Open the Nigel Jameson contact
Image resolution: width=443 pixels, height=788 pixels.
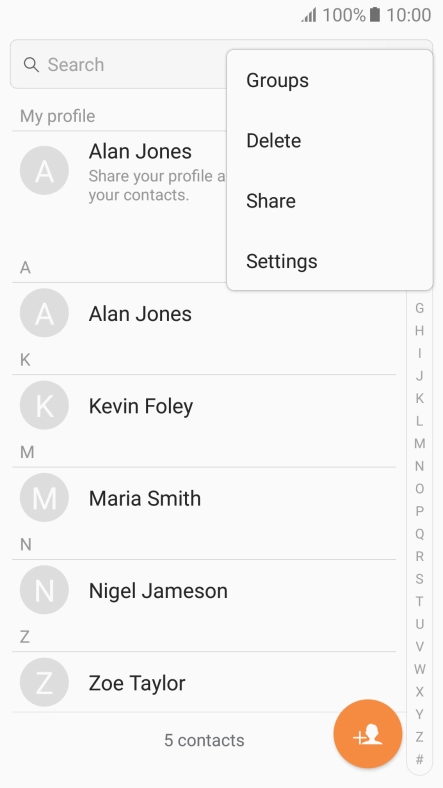(204, 590)
